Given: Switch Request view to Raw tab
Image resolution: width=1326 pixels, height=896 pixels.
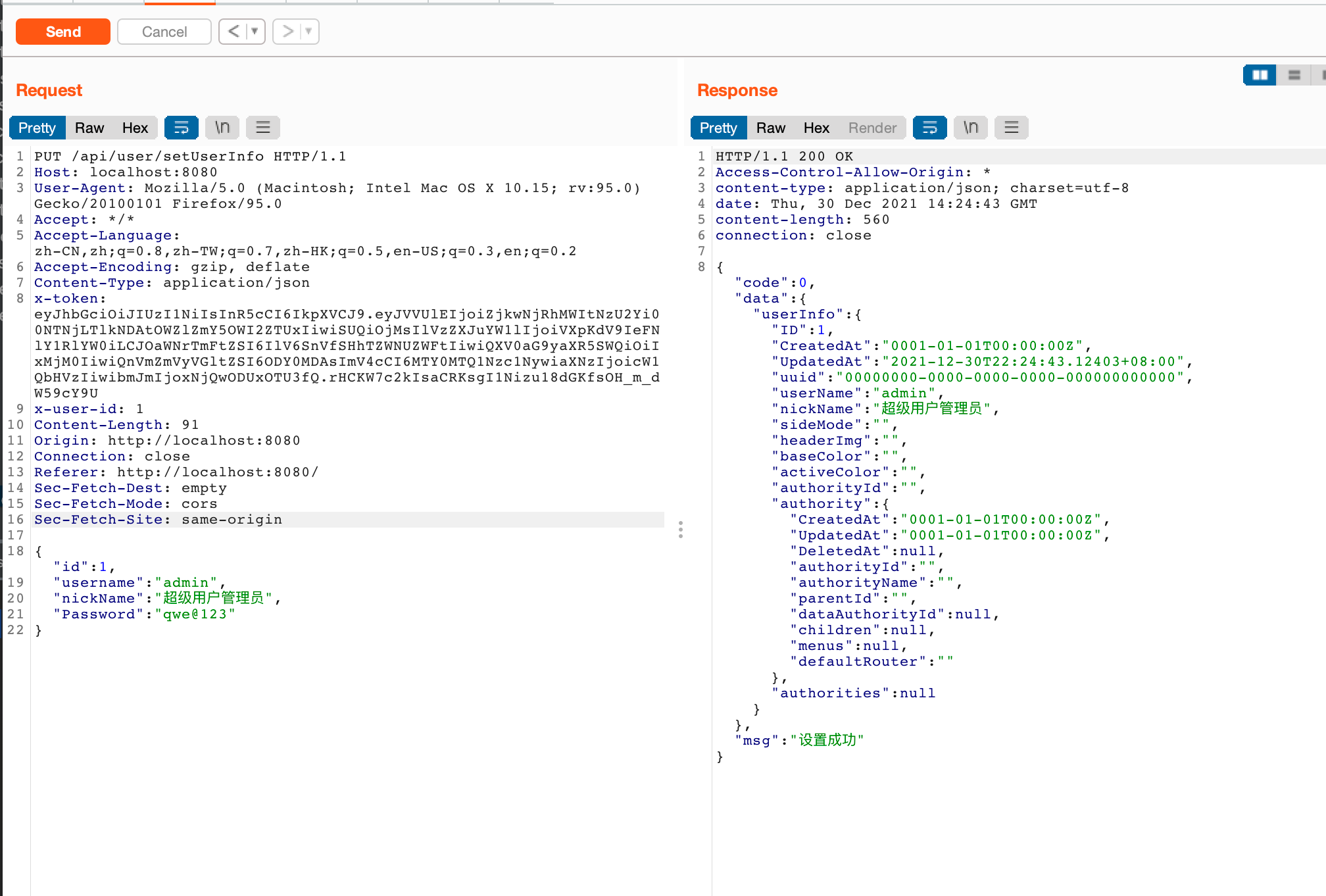Looking at the screenshot, I should click(x=89, y=128).
